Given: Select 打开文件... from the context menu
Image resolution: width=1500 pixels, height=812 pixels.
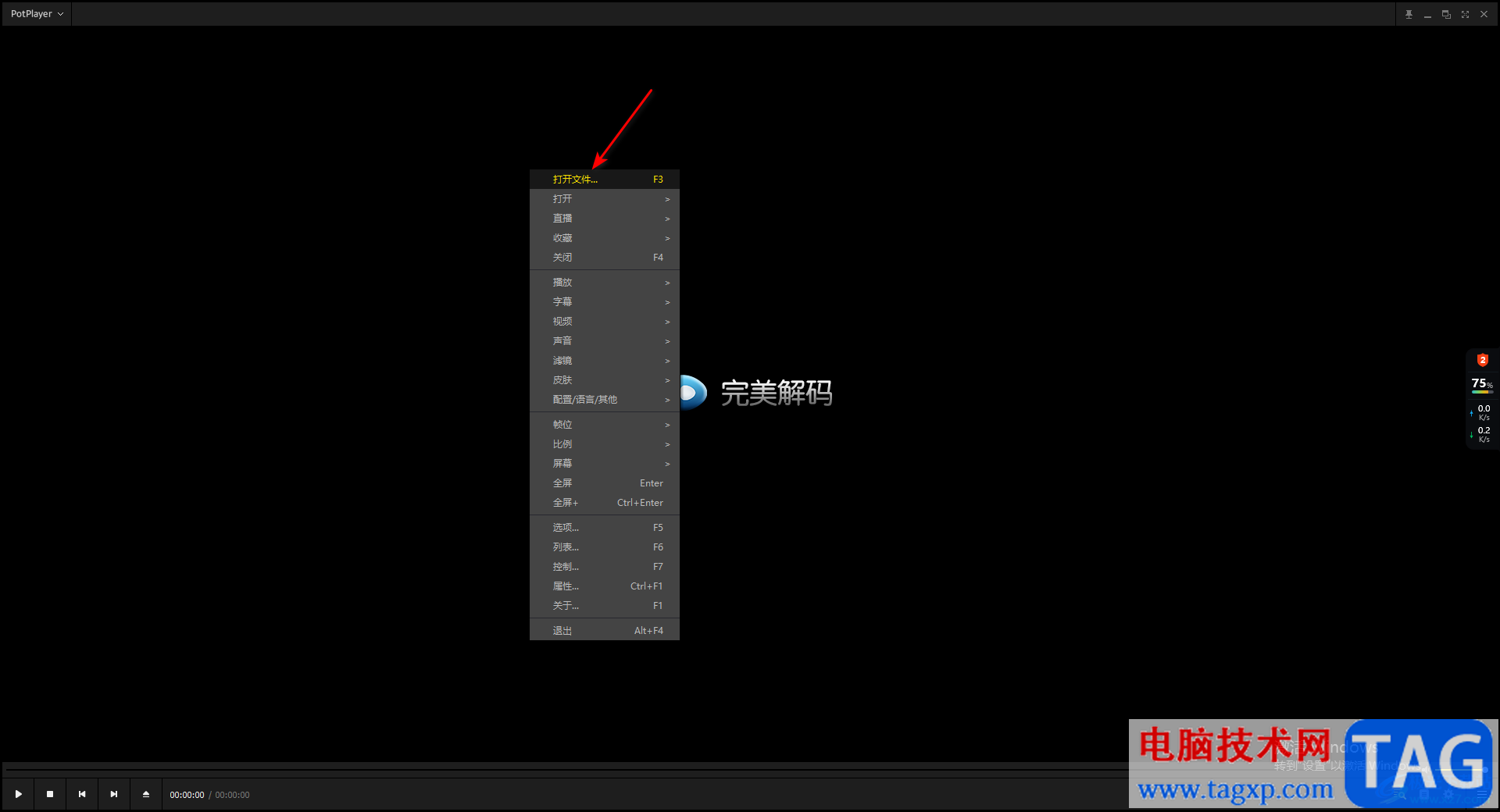Looking at the screenshot, I should click(x=605, y=180).
